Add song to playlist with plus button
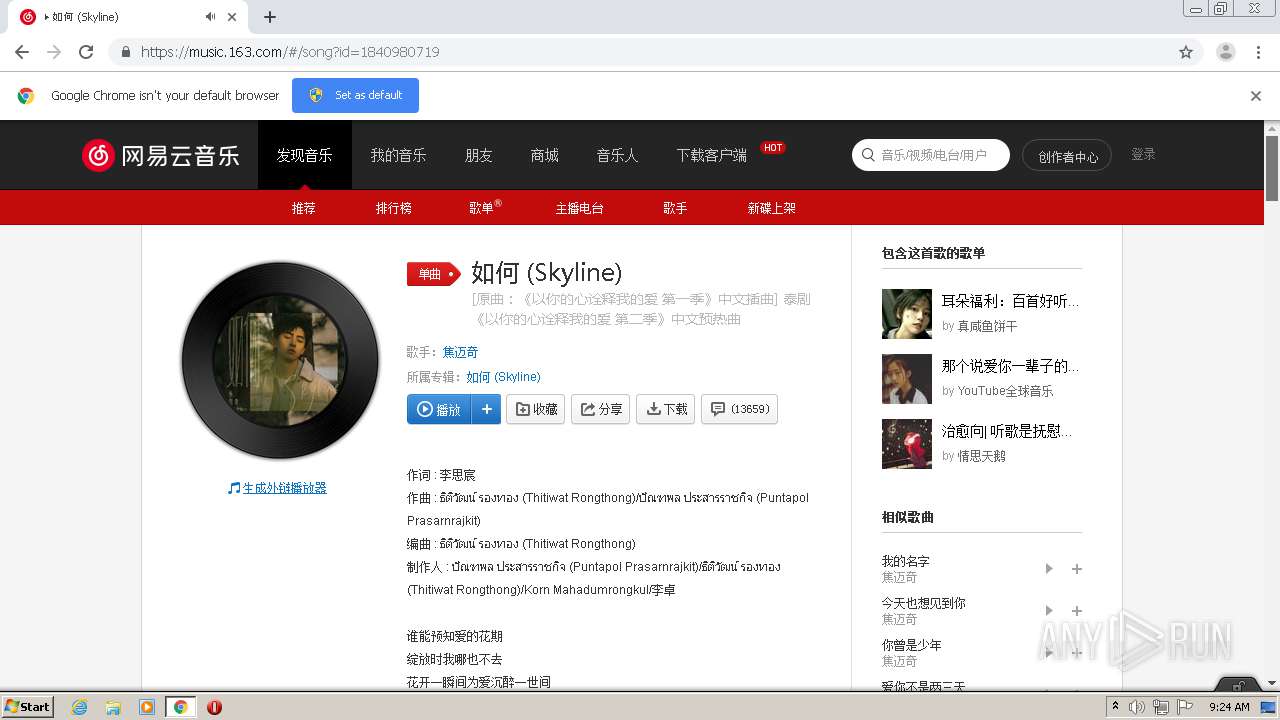 click(487, 409)
